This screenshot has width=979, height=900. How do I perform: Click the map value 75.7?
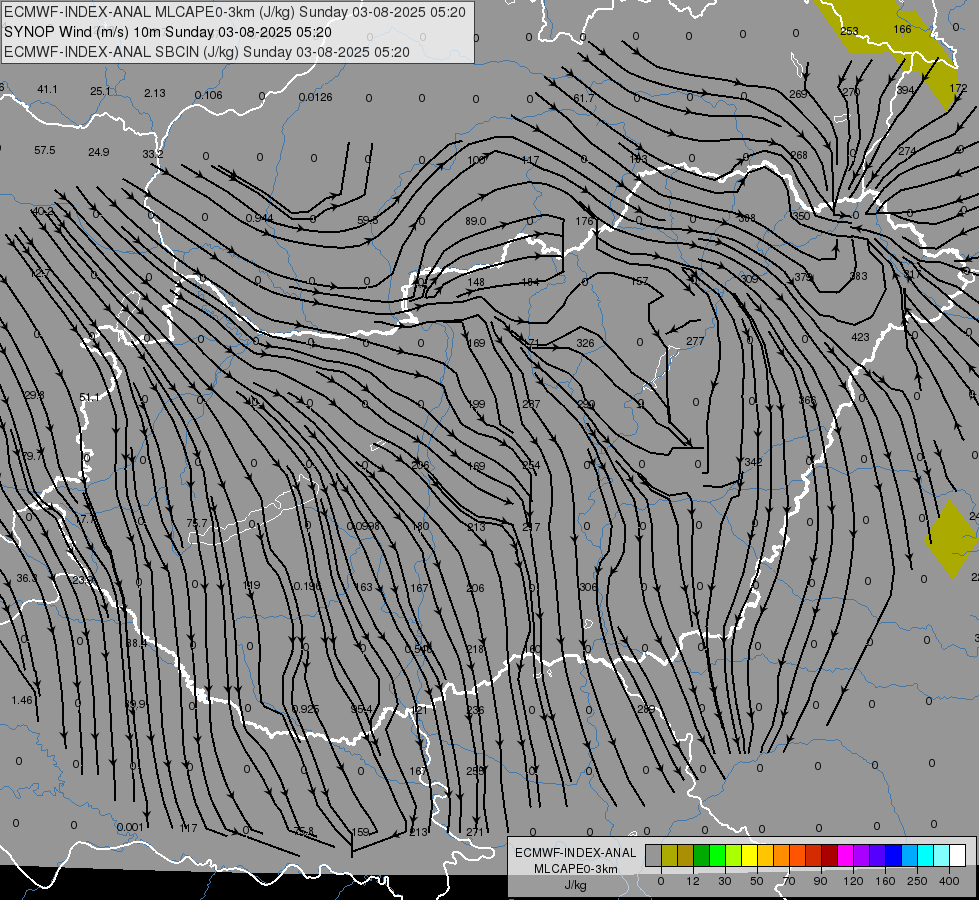(197, 523)
